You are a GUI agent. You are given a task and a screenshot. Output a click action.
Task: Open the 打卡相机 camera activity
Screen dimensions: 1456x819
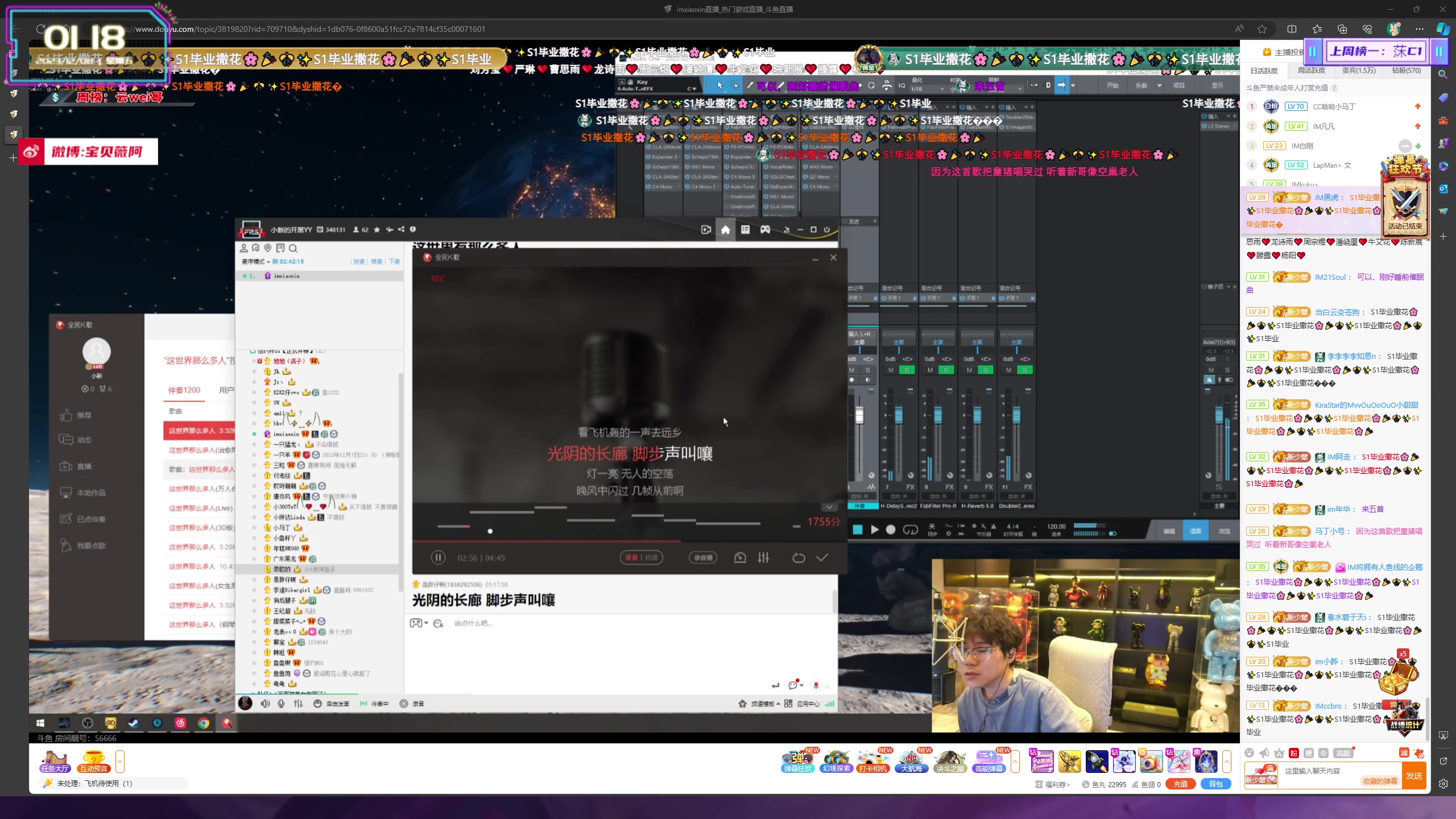pos(873,761)
